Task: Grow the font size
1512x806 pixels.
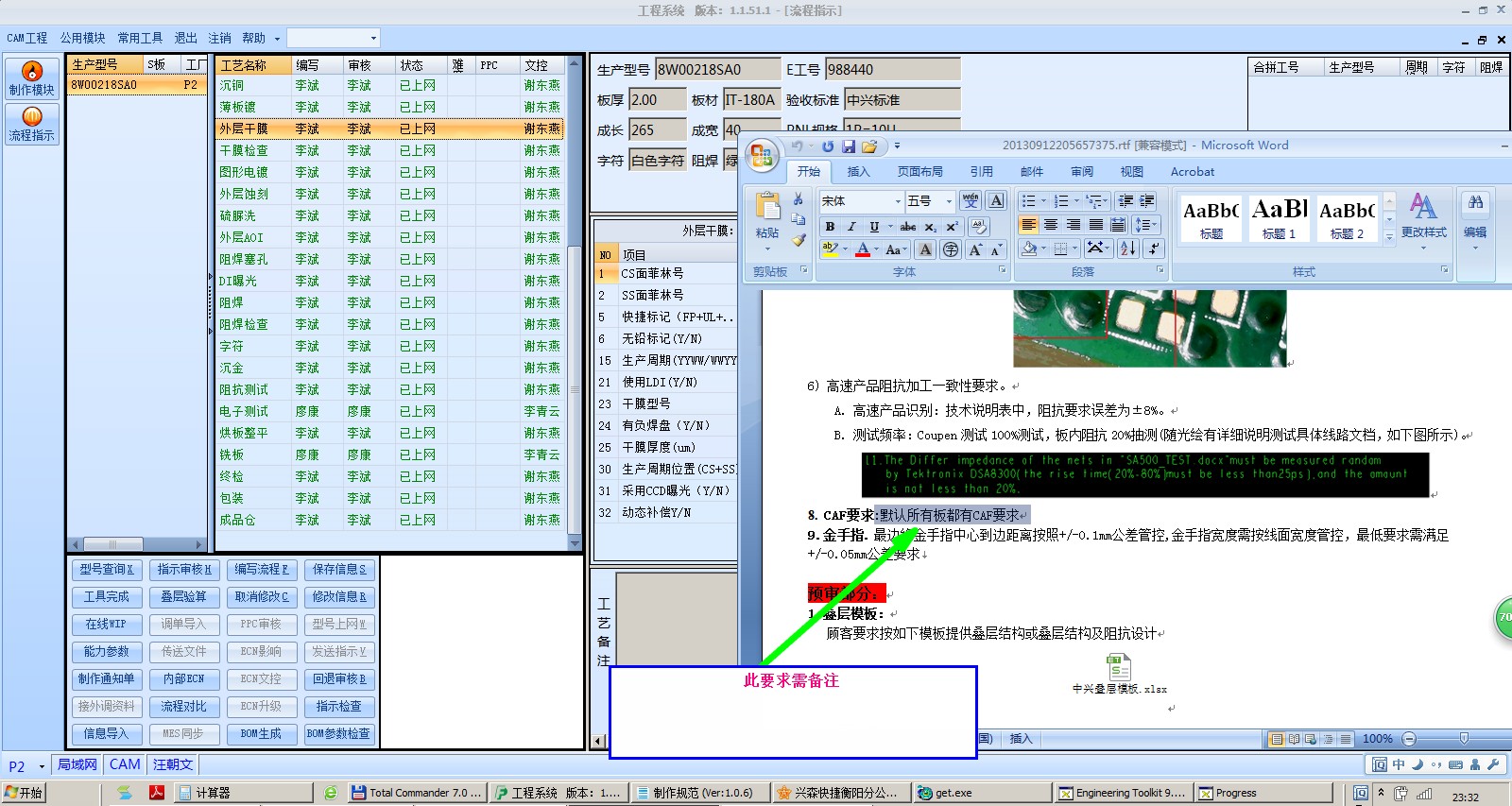Action: (x=975, y=249)
